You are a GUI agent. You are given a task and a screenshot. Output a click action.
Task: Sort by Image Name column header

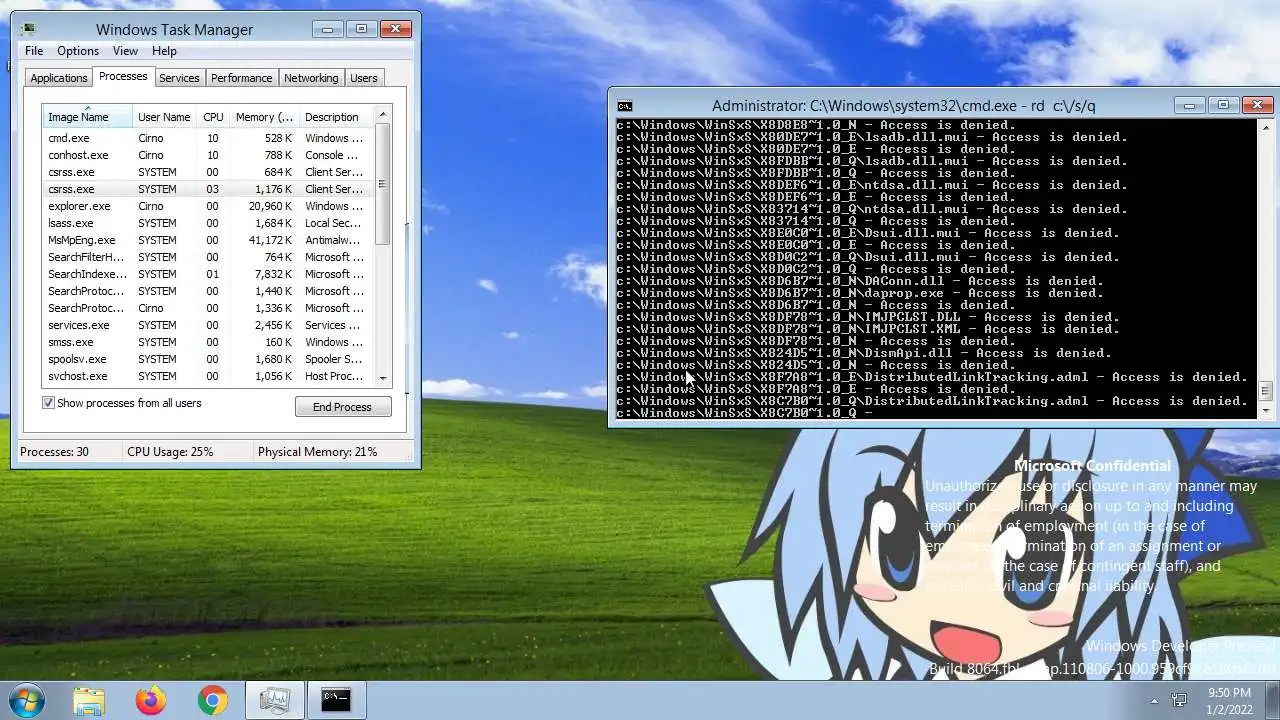(87, 117)
